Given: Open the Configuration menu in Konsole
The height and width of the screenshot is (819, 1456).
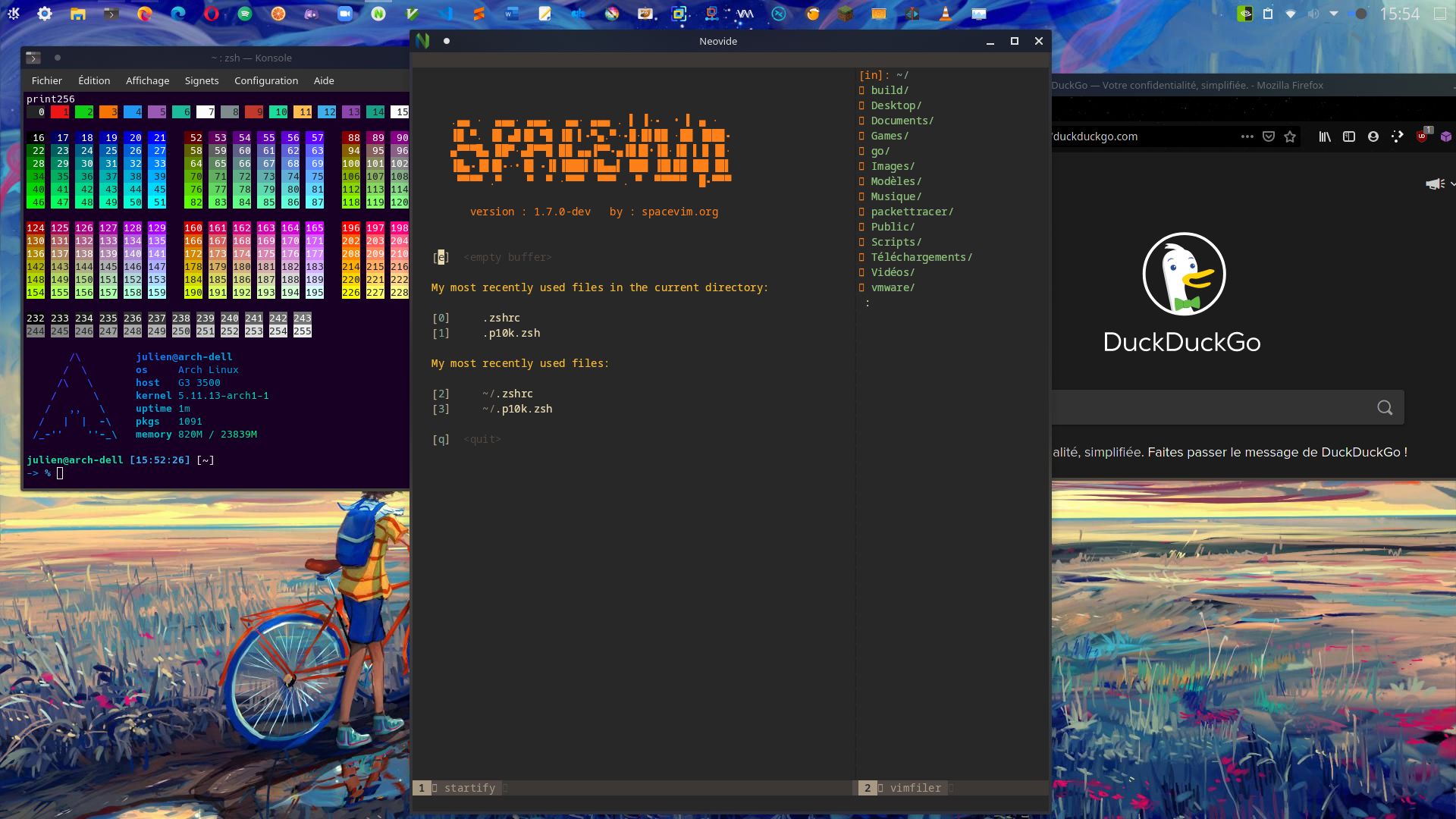Looking at the screenshot, I should [x=266, y=80].
